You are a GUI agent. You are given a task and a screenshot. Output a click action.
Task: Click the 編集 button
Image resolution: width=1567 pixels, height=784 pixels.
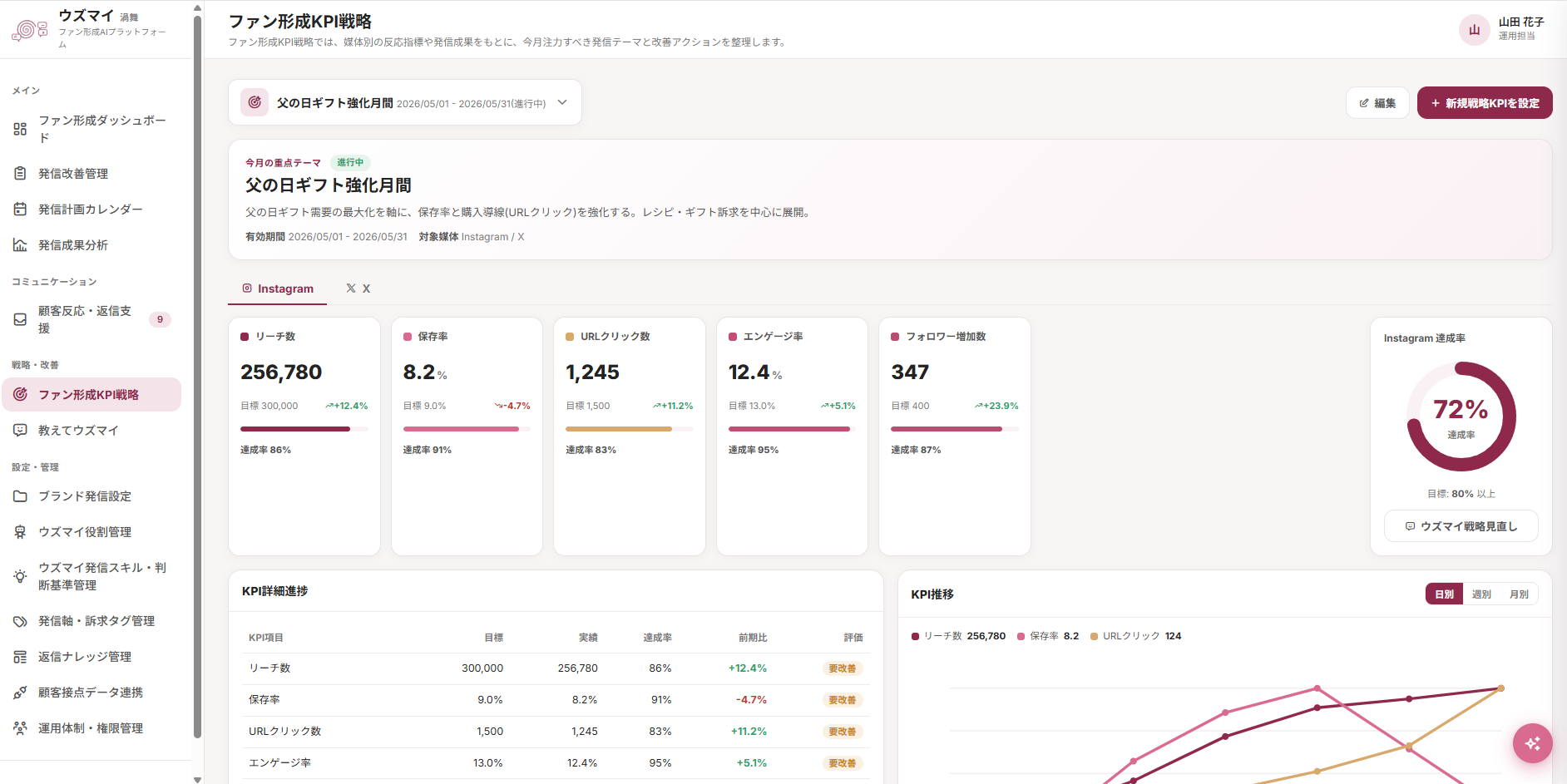1377,103
